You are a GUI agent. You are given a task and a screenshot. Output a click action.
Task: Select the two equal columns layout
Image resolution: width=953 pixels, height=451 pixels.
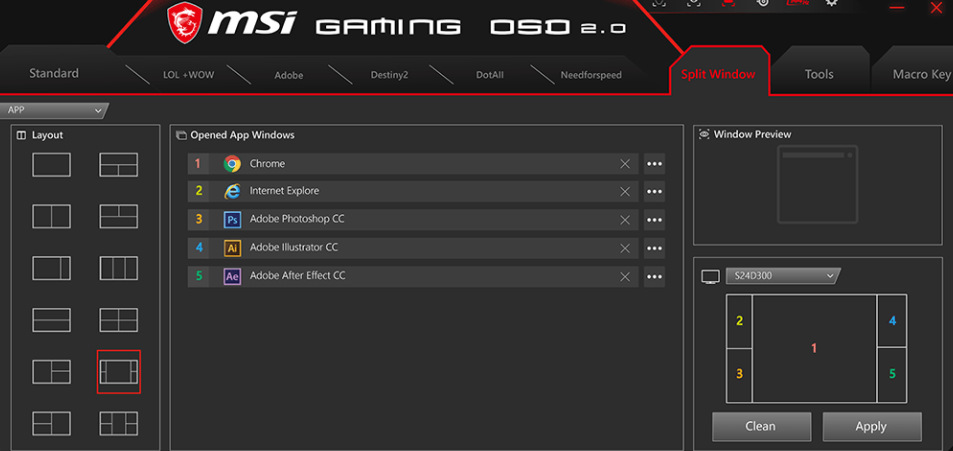(51, 216)
